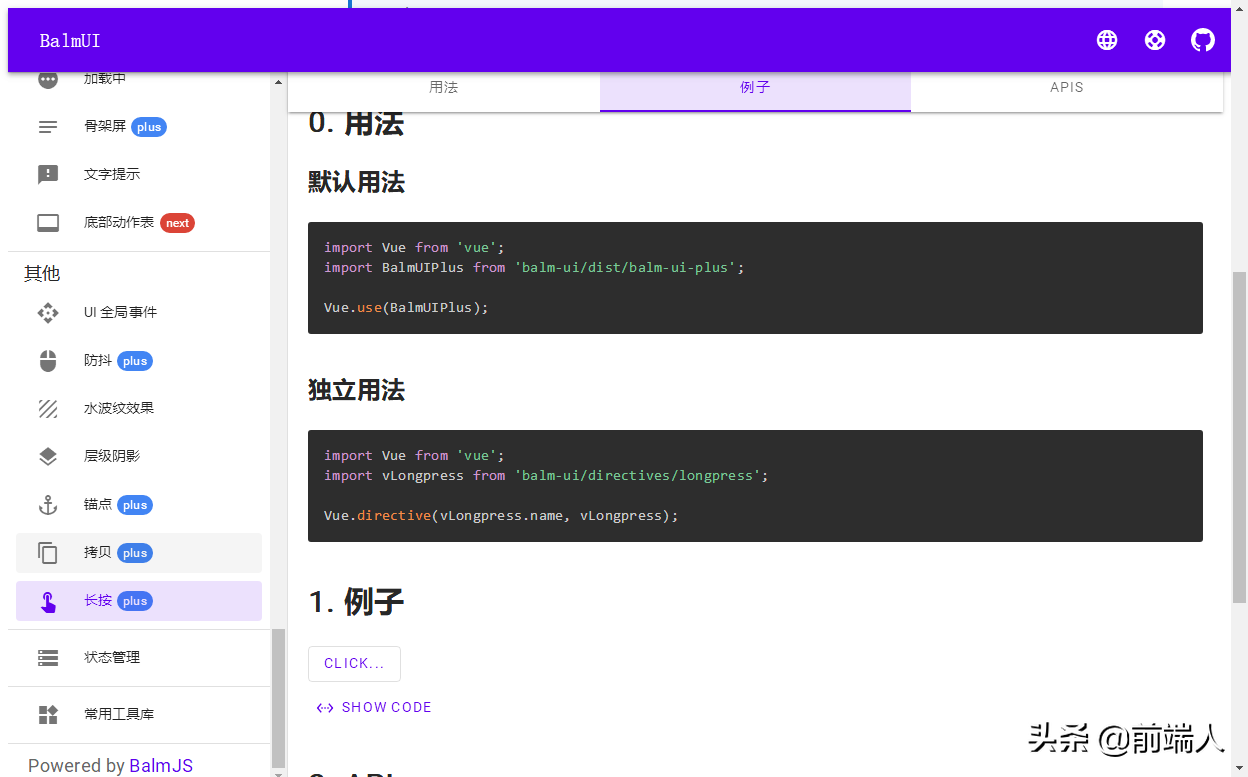Click the 骨架屏 skeleton lines icon
The image size is (1248, 777).
pos(47,127)
